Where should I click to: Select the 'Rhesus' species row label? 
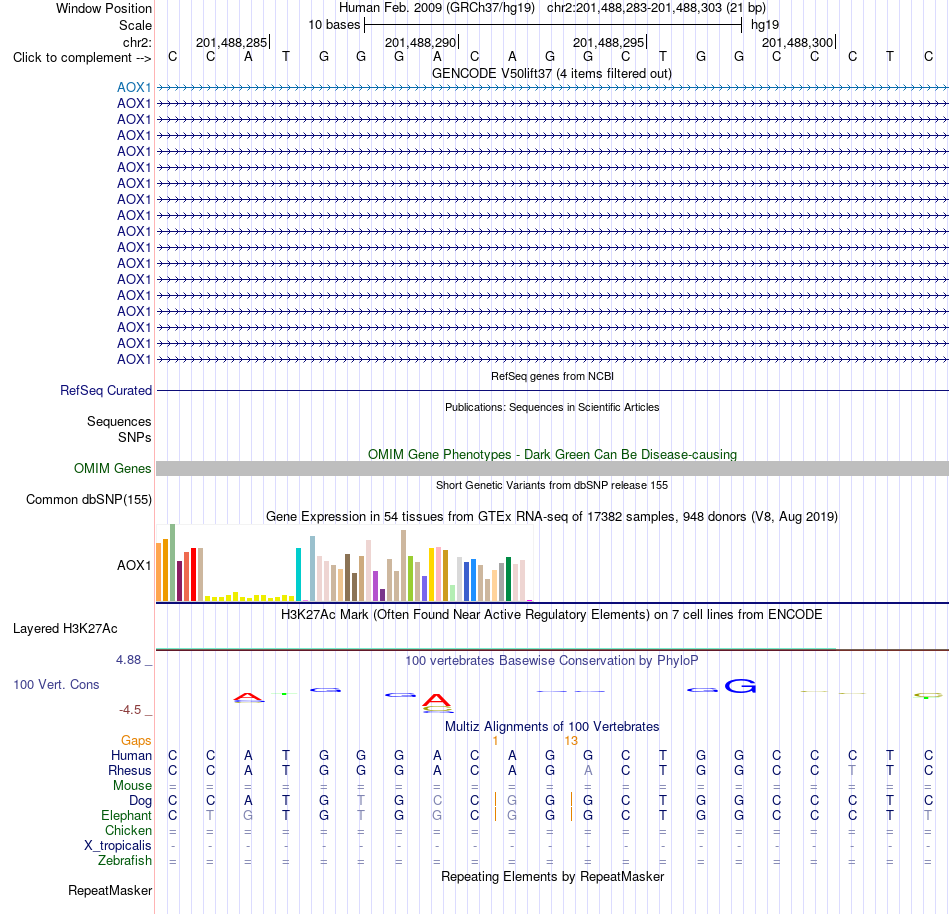click(130, 770)
